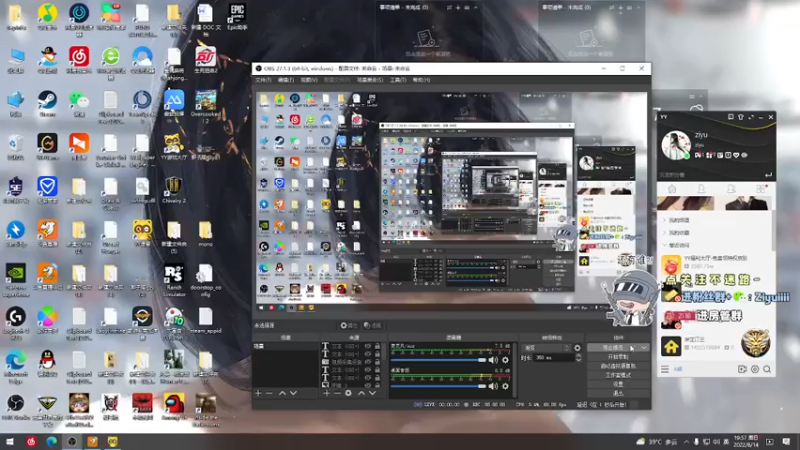Screen dimensions: 800x450
Task: Open OBS Scene Collection menu
Action: click(370, 80)
